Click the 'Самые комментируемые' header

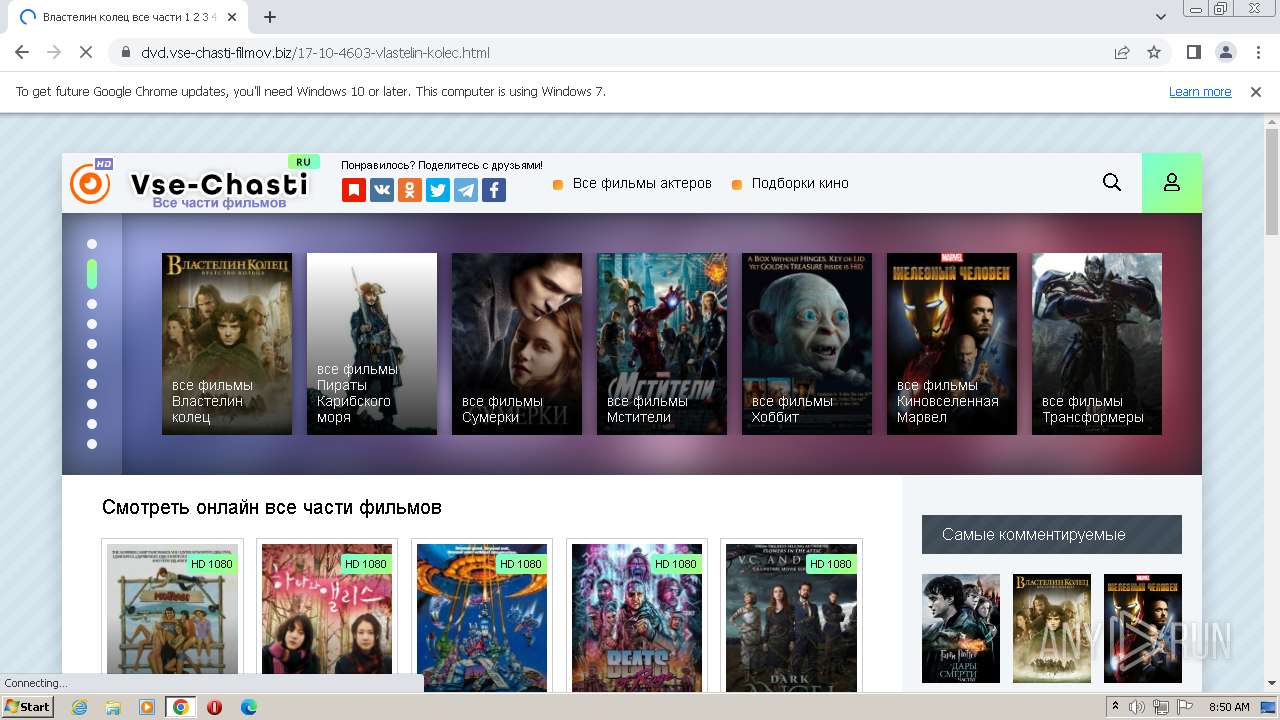[x=1052, y=534]
